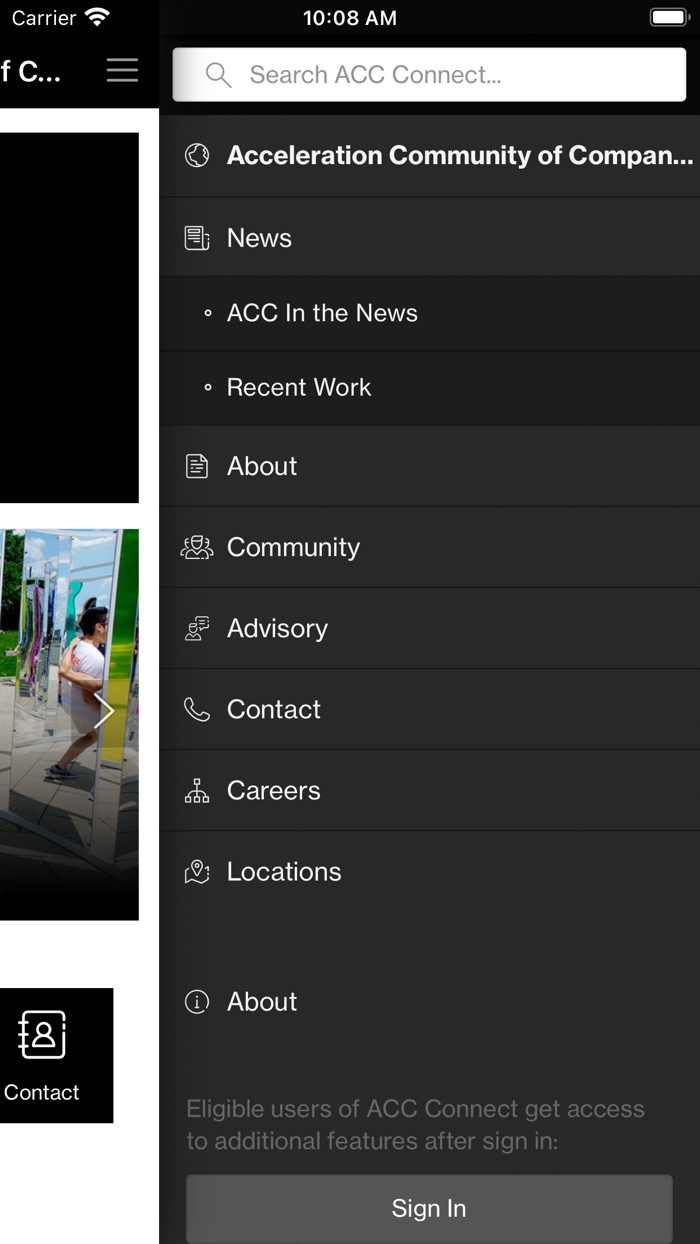Tap the About document icon
This screenshot has width=700, height=1244.
pos(196,466)
